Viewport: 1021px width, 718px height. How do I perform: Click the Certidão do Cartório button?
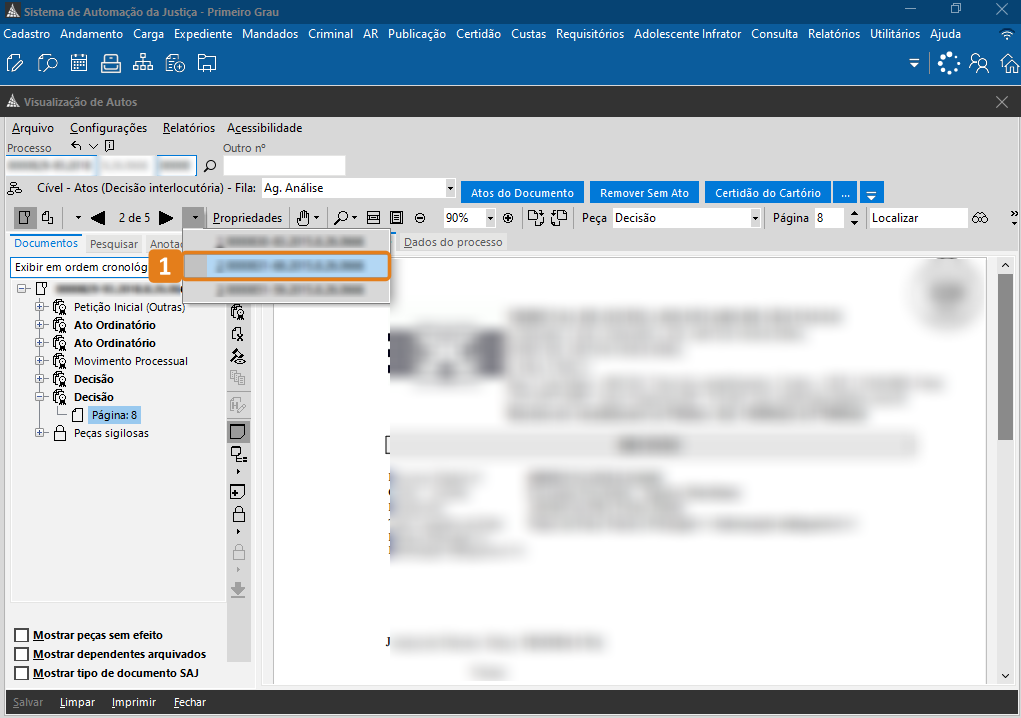tap(767, 193)
